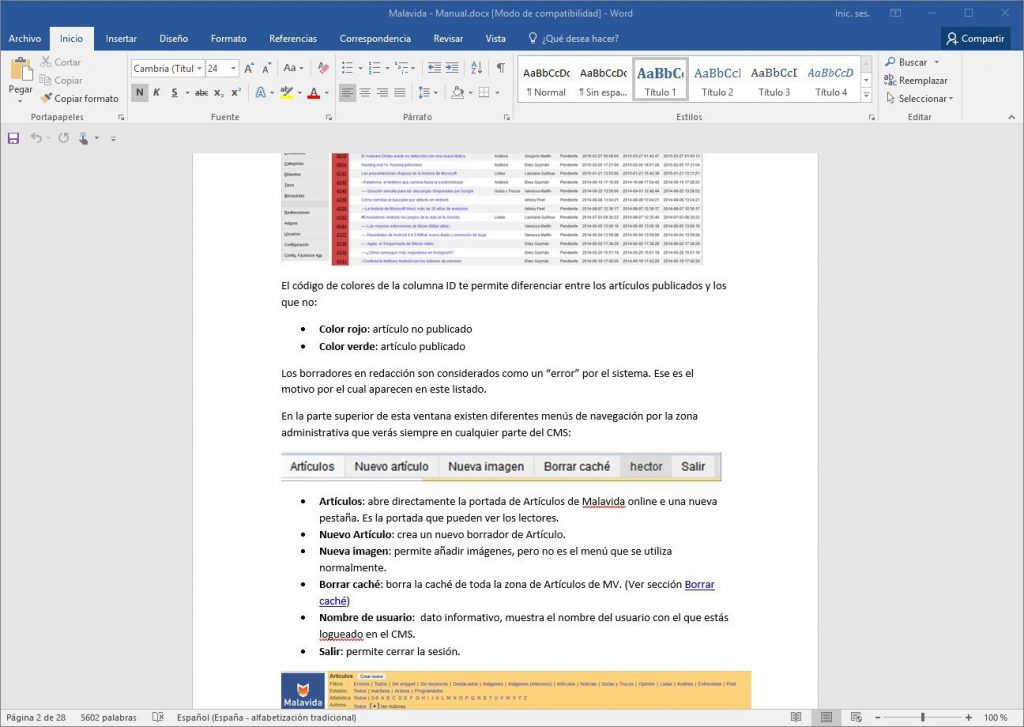The image size is (1024, 727).
Task: Click the shading paint bucket icon
Action: [x=457, y=93]
